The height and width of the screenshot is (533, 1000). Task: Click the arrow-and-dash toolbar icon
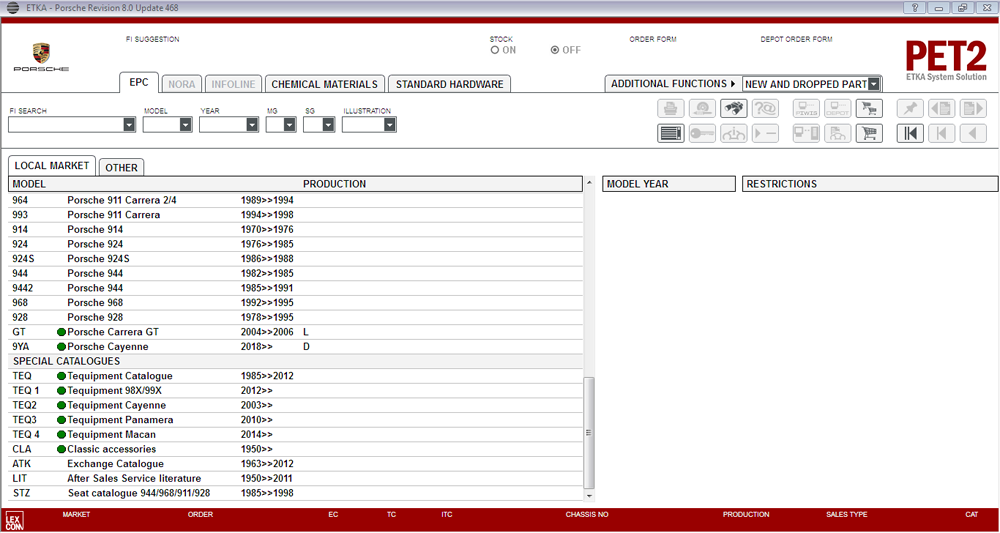[x=765, y=133]
